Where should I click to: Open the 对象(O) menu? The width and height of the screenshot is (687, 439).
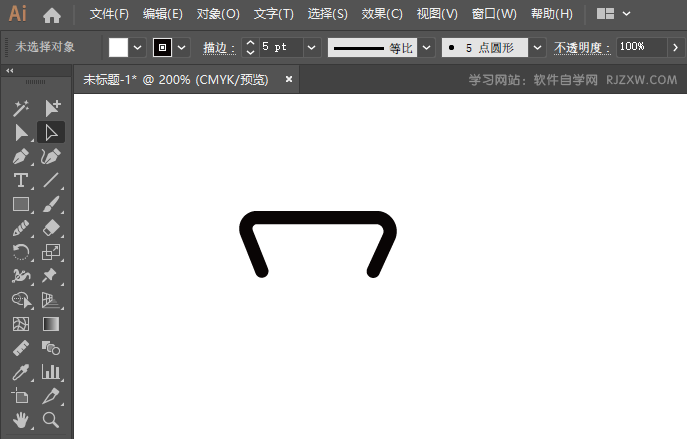pyautogui.click(x=218, y=14)
